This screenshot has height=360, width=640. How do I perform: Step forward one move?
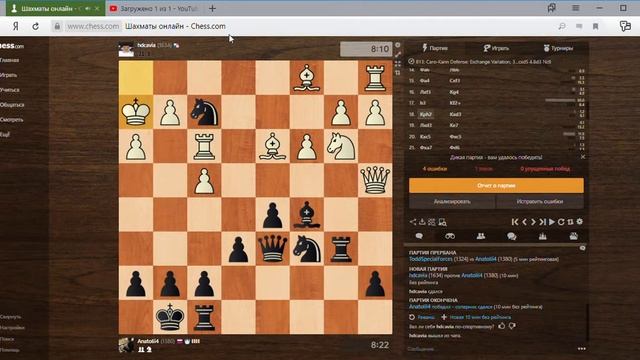pos(533,222)
